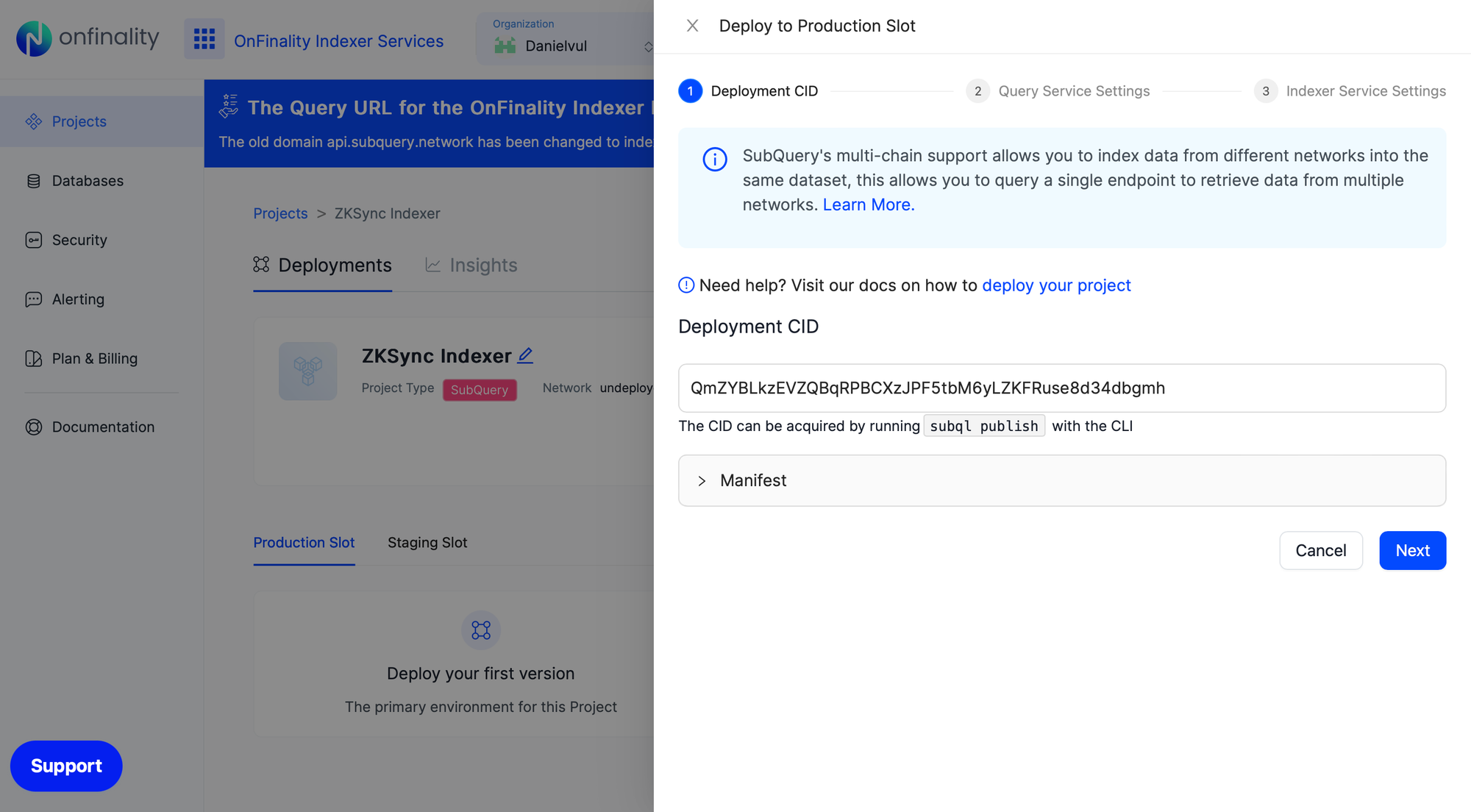Click the Databases sidebar icon
1471x812 pixels.
click(34, 181)
